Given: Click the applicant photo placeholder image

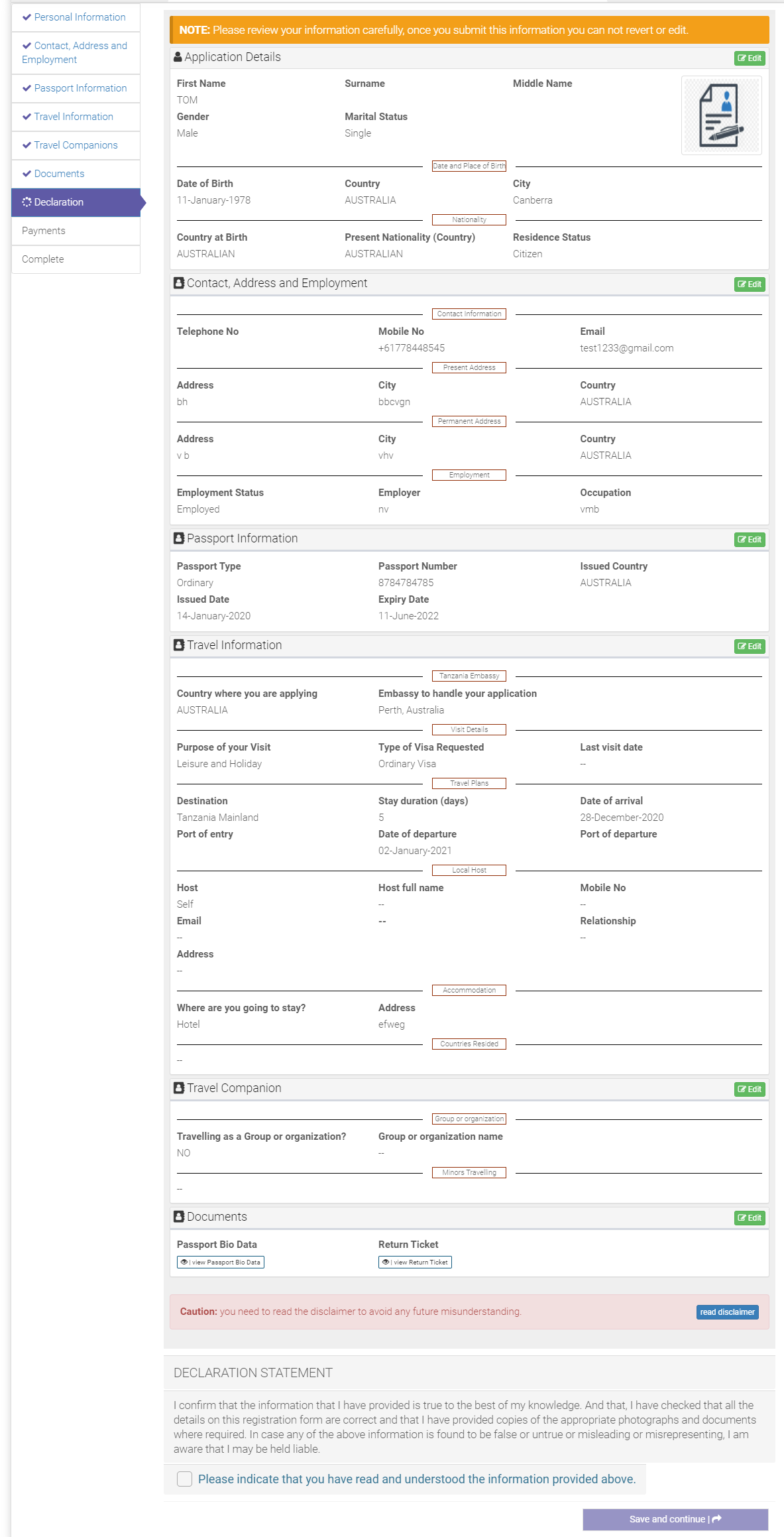Looking at the screenshot, I should 721,115.
